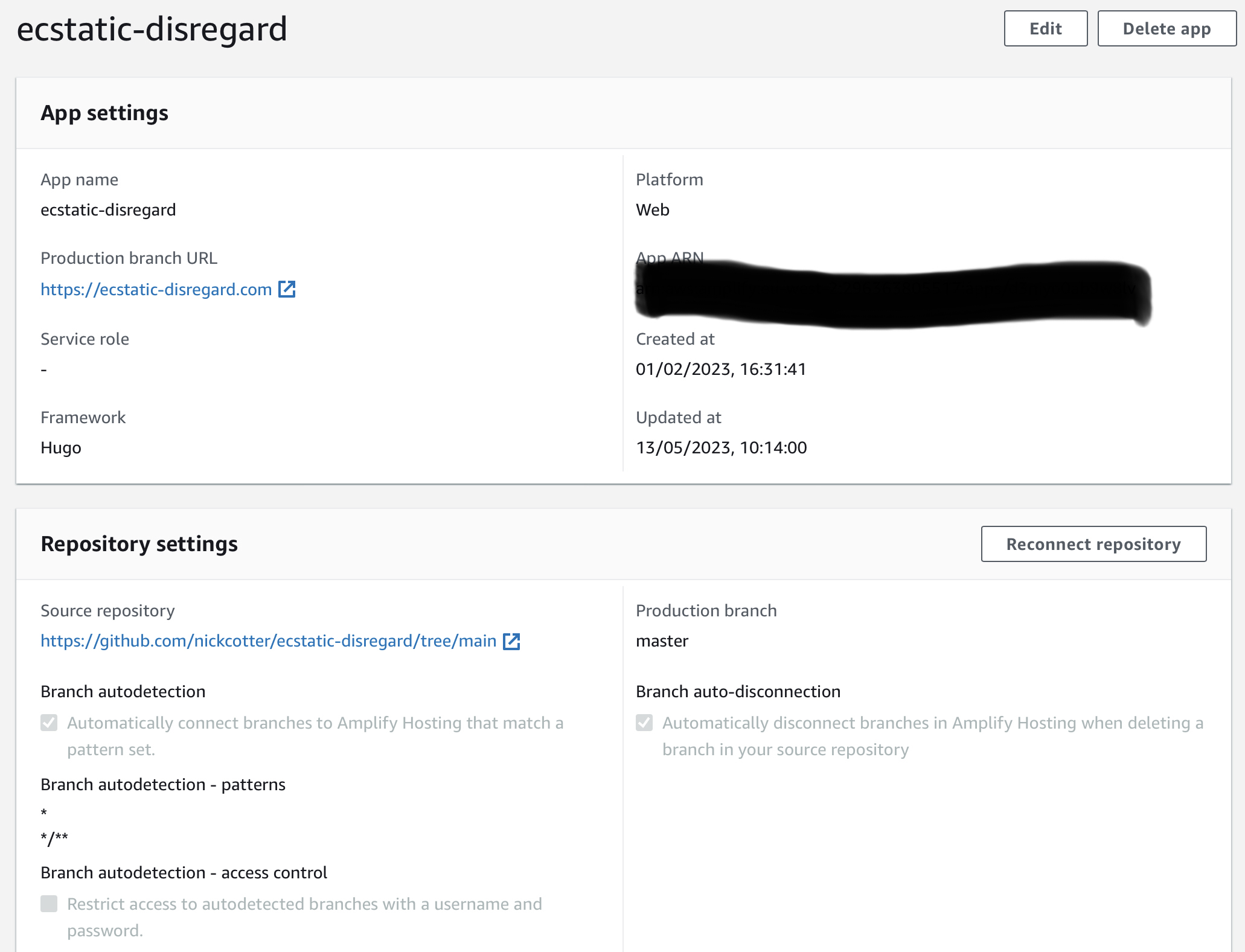Select the autodetection pattern */**

click(x=54, y=839)
